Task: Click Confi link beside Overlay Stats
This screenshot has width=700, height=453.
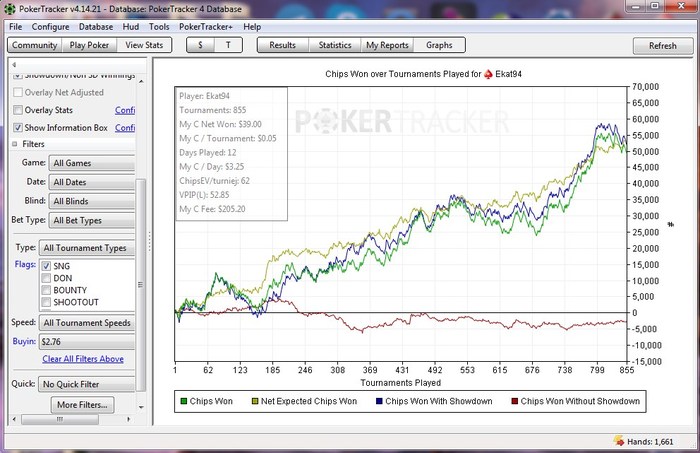Action: 125,110
